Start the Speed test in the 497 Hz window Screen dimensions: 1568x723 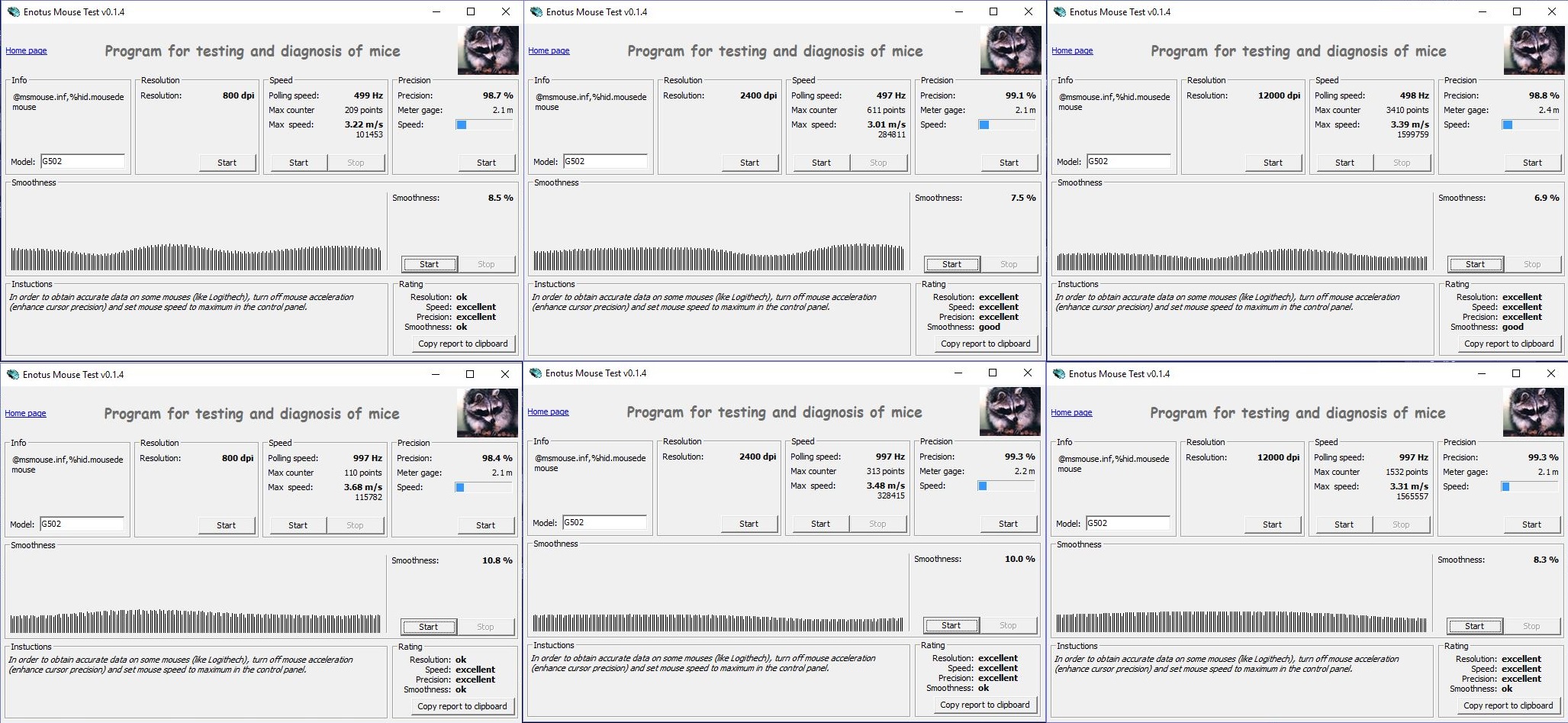coord(821,163)
